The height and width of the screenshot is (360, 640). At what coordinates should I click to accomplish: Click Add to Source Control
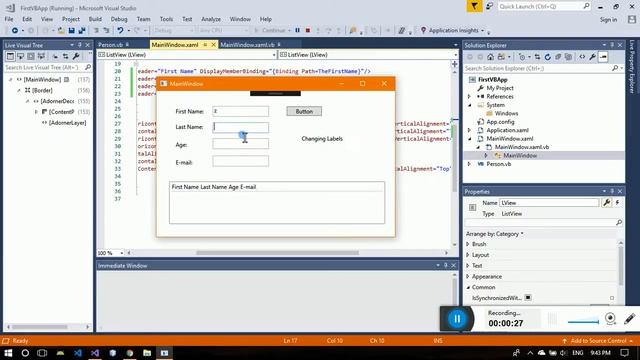598,340
